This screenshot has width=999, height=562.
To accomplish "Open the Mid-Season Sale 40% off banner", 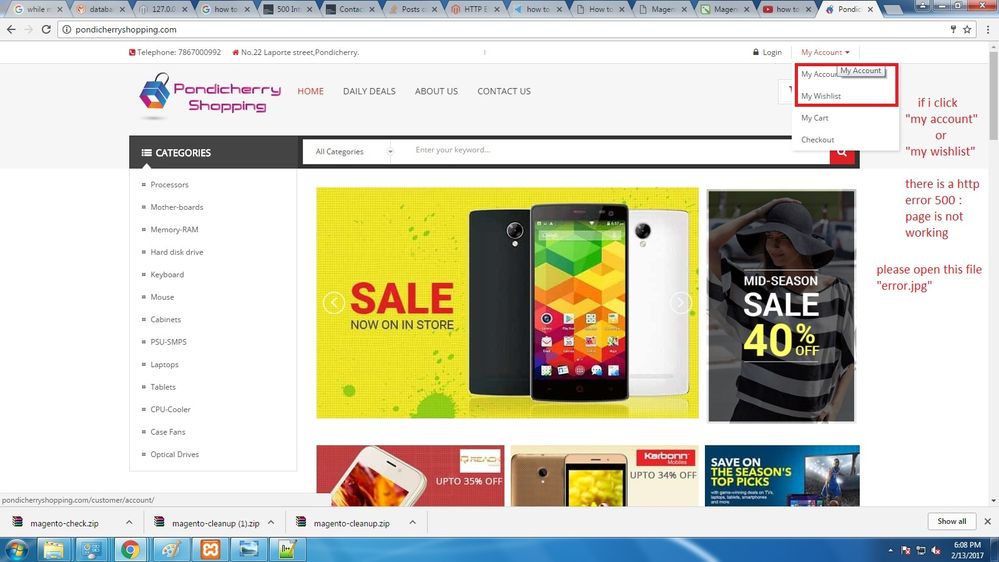I will click(x=781, y=305).
